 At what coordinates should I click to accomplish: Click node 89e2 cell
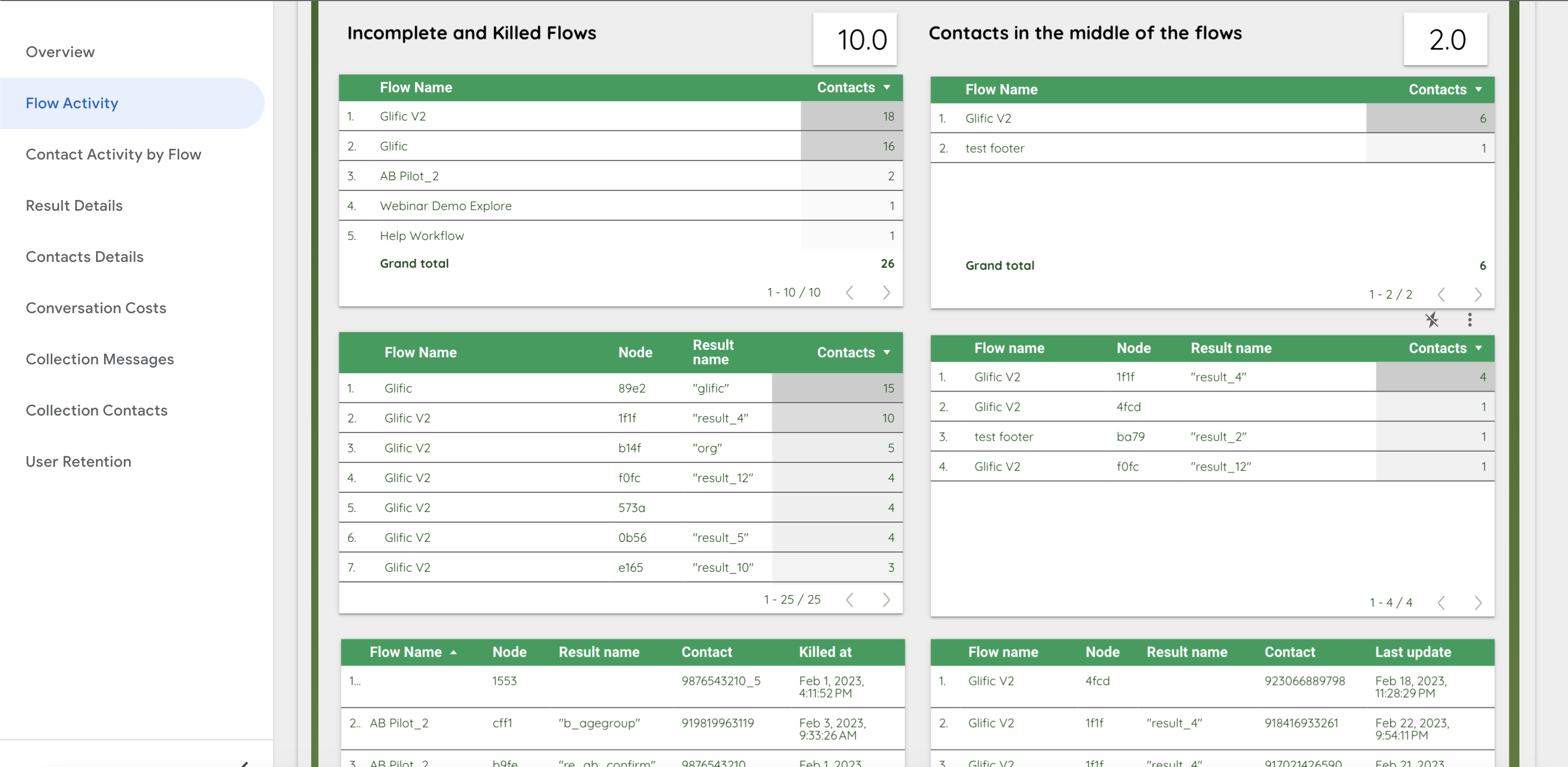pyautogui.click(x=631, y=388)
